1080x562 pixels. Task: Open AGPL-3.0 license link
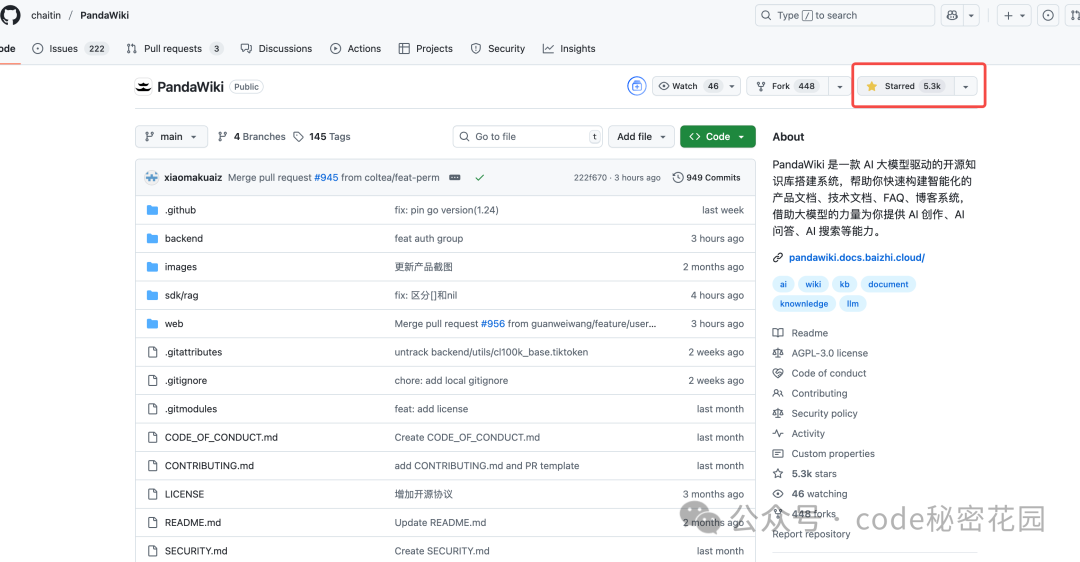[829, 353]
